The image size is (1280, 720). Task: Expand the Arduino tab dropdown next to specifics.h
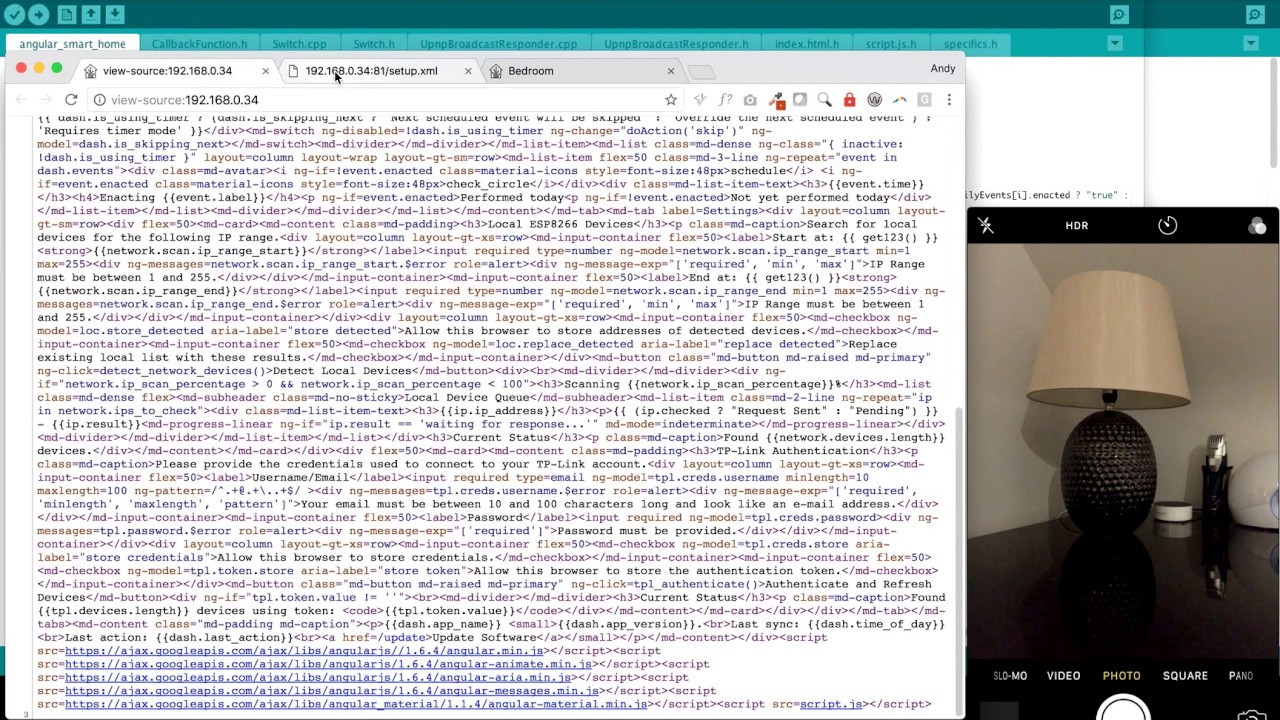1115,43
